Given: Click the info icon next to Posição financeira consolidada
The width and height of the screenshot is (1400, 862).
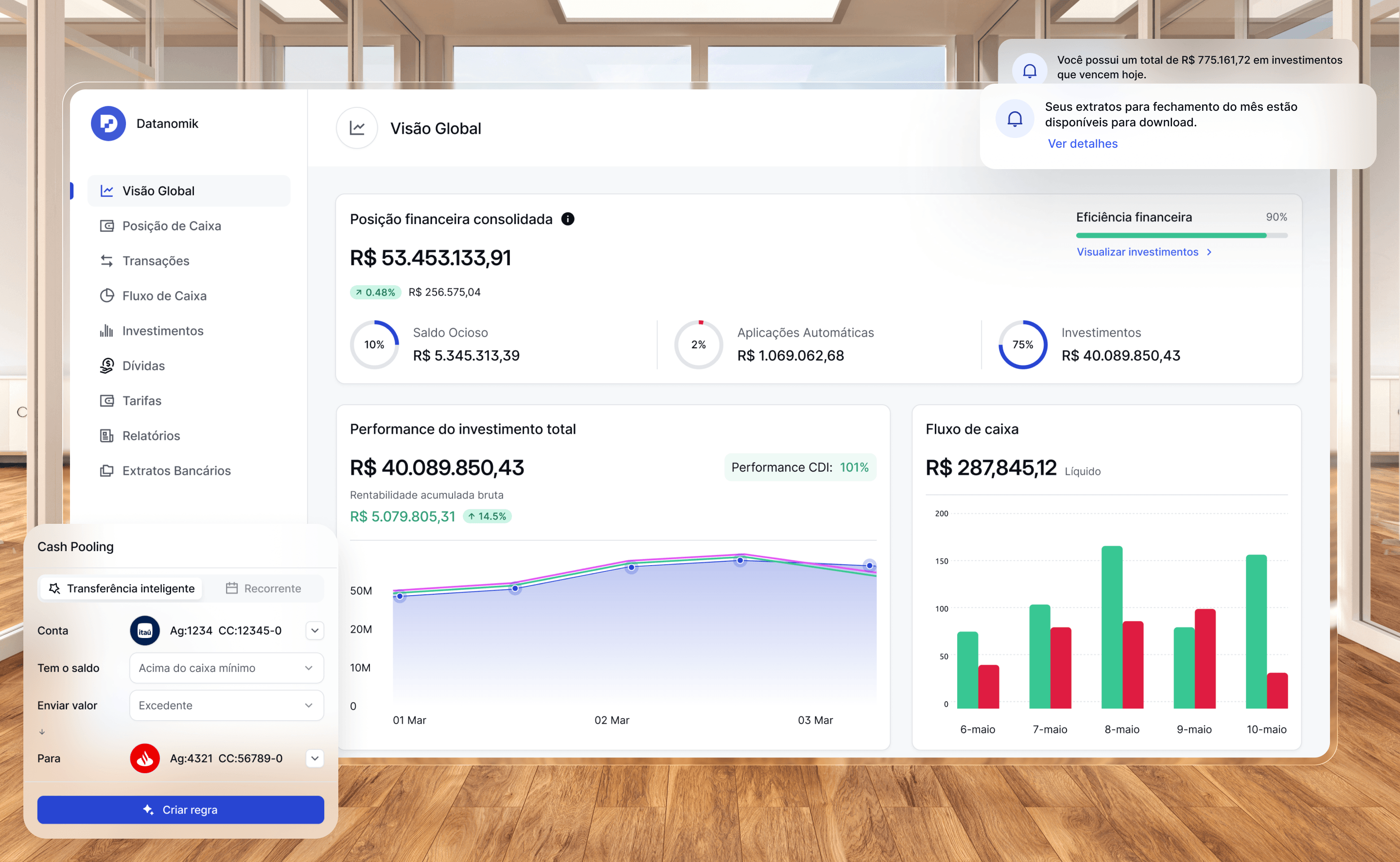Looking at the screenshot, I should coord(567,218).
